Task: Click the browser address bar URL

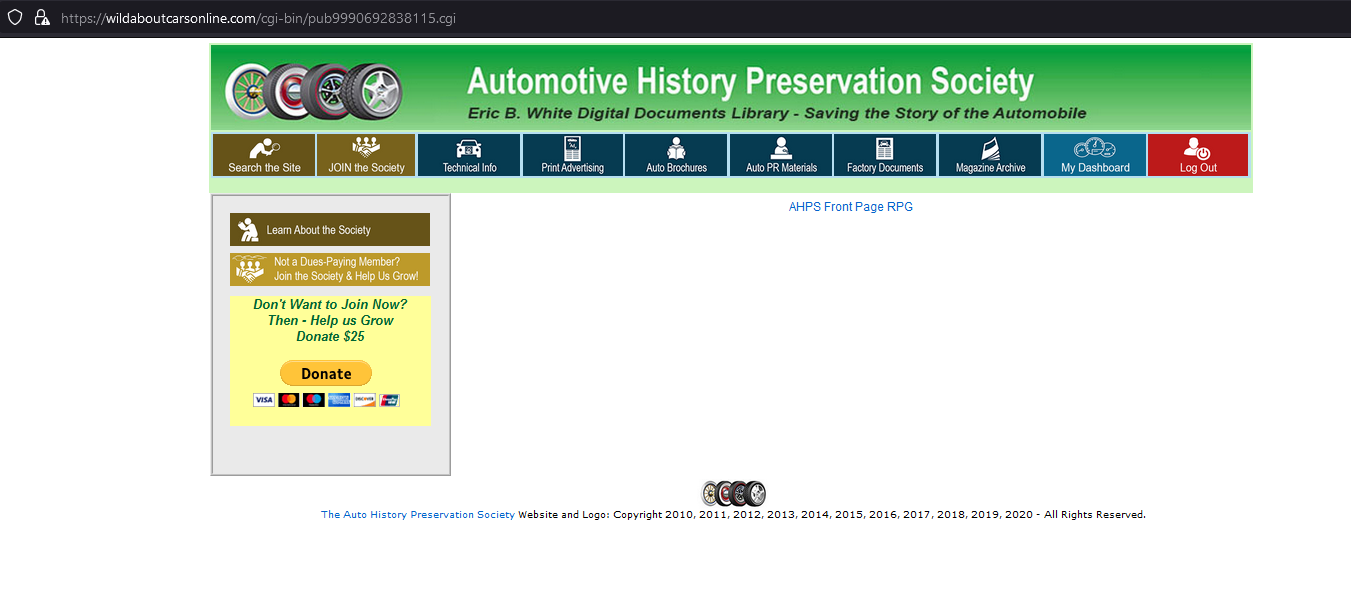Action: (x=258, y=18)
